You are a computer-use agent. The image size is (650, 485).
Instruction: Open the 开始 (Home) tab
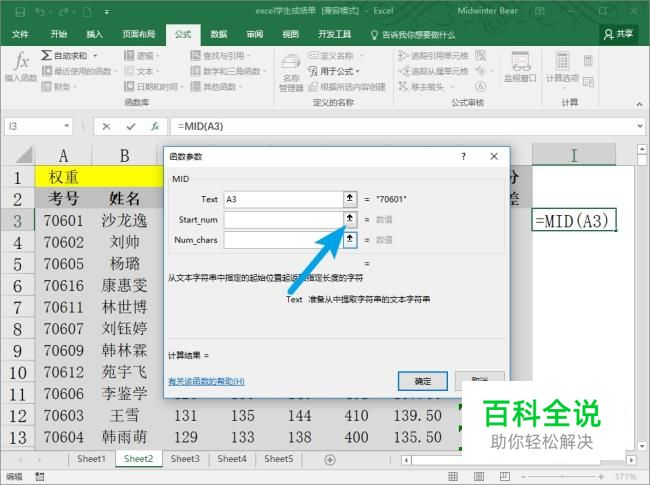coord(58,34)
